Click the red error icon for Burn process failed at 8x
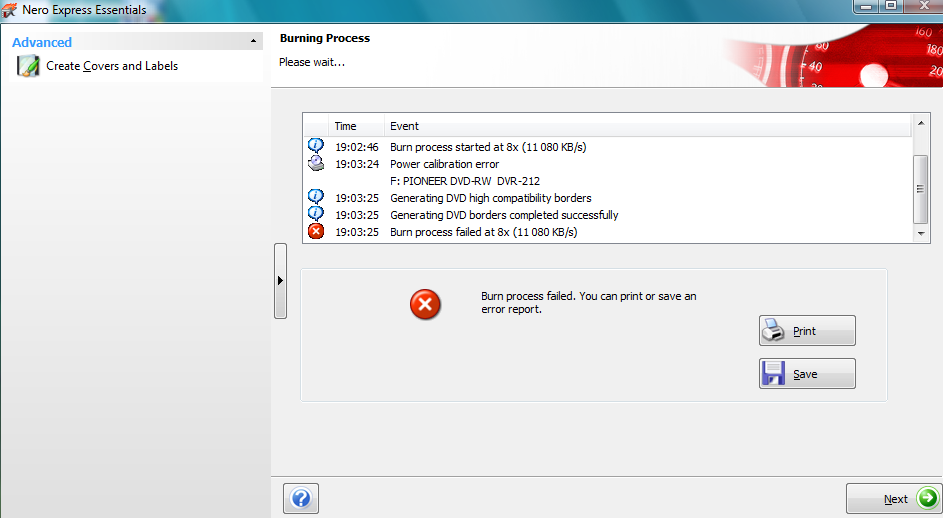 [316, 231]
